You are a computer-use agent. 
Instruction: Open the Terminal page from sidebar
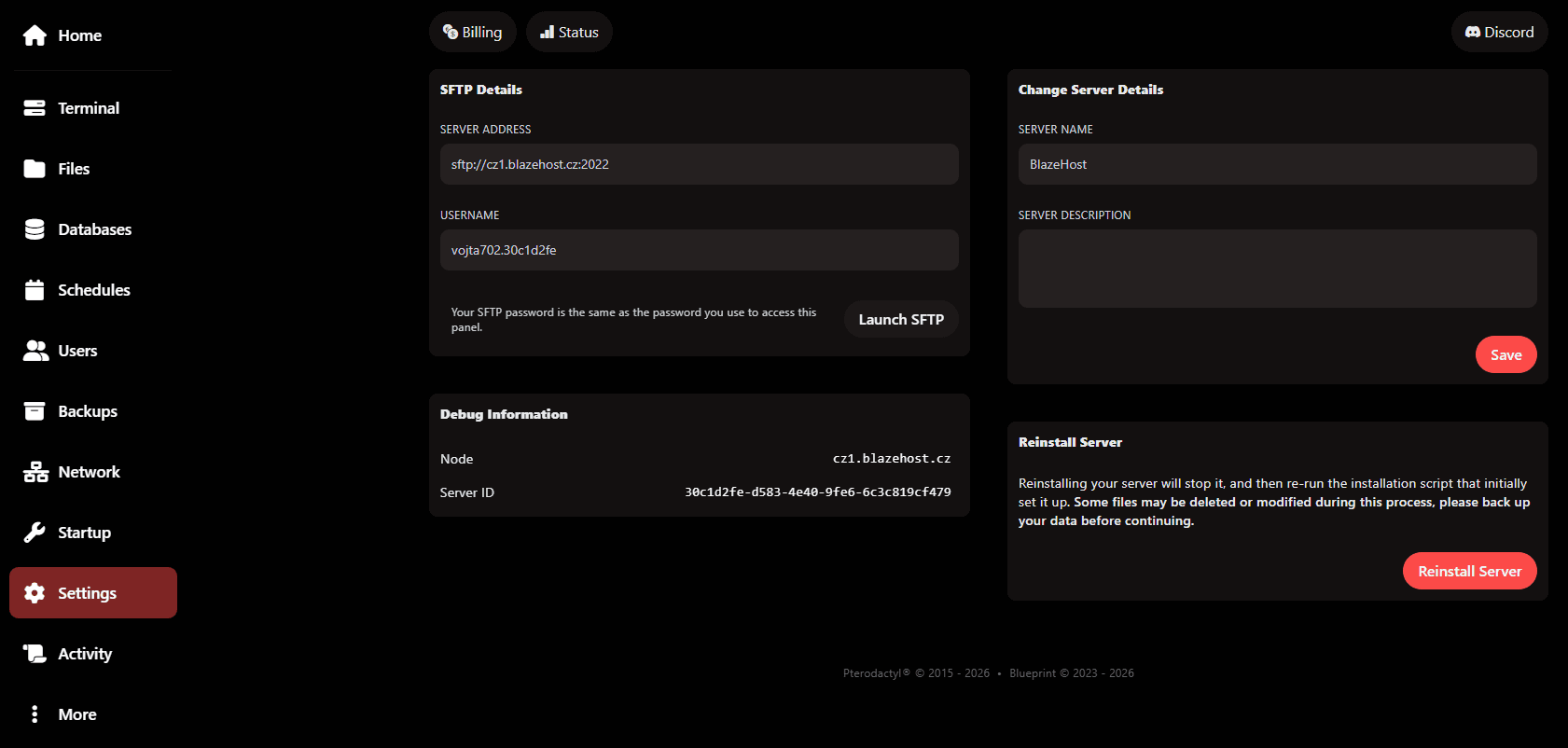(93, 108)
